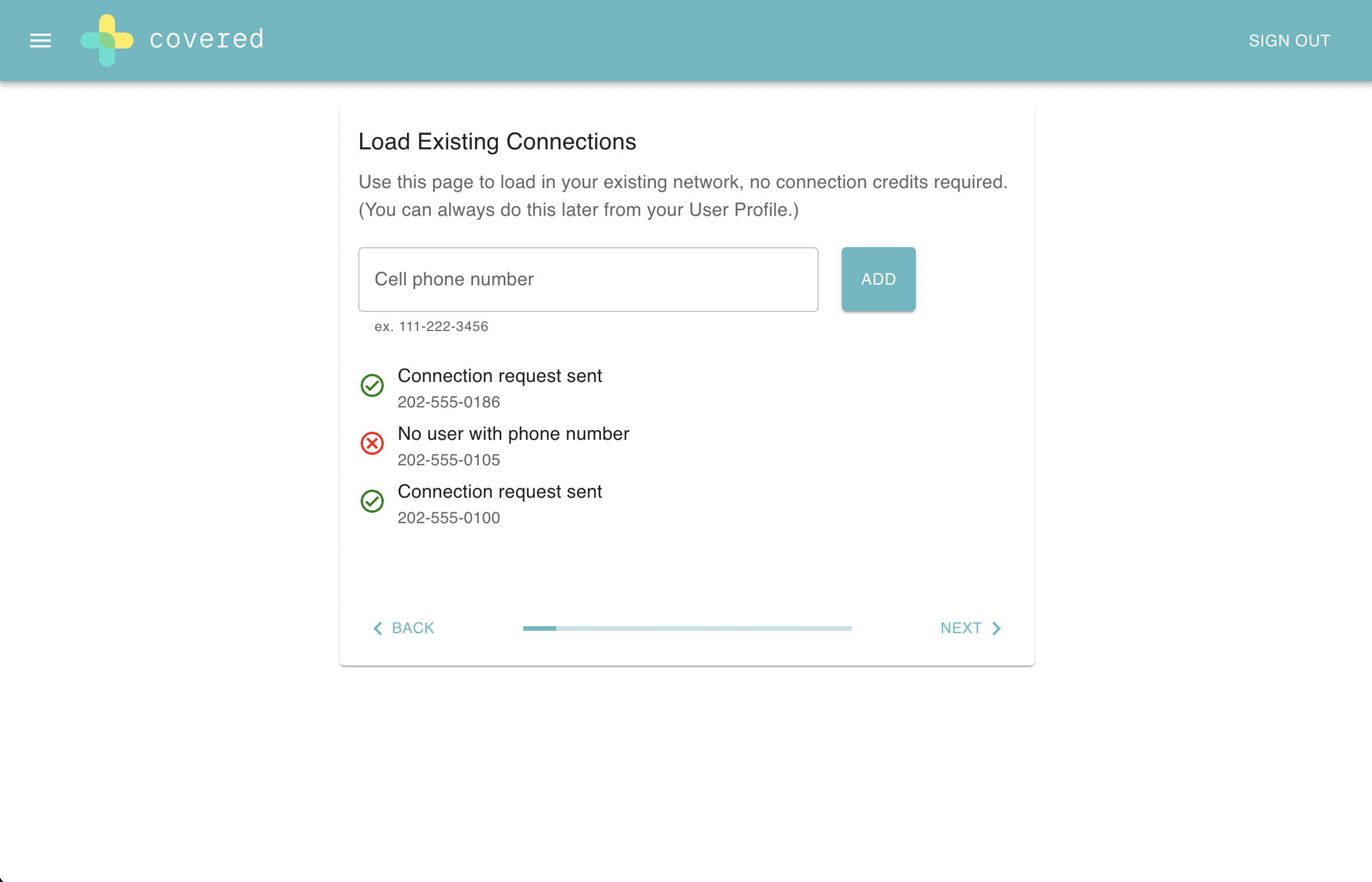Go to the NEXT step
This screenshot has height=882, width=1372.
(x=971, y=628)
